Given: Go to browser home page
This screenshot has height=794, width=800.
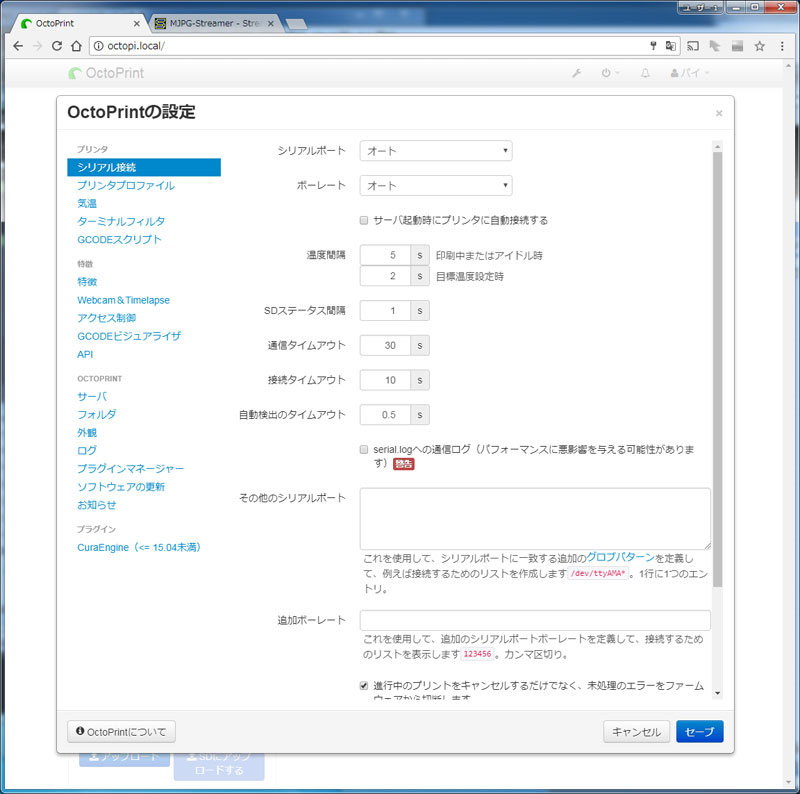Looking at the screenshot, I should click(x=76, y=46).
